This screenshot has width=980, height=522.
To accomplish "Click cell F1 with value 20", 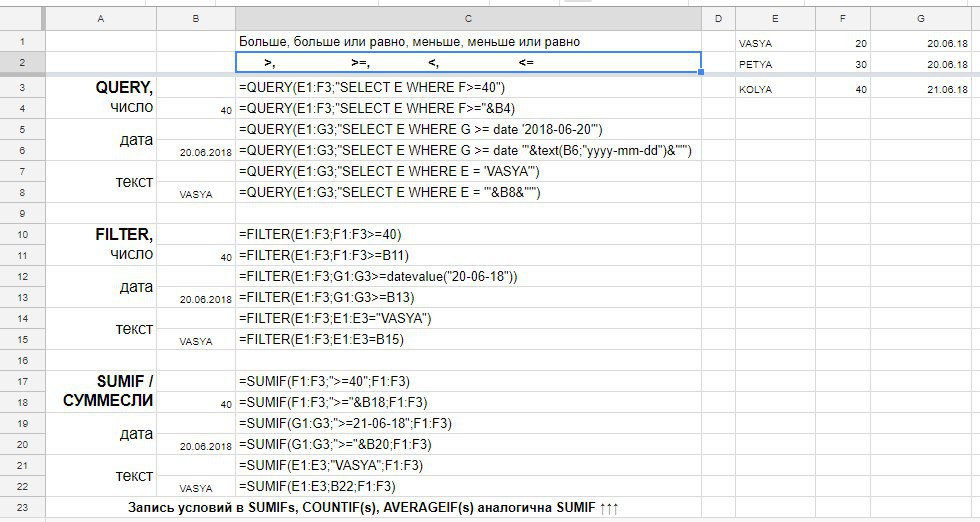I will (x=842, y=42).
